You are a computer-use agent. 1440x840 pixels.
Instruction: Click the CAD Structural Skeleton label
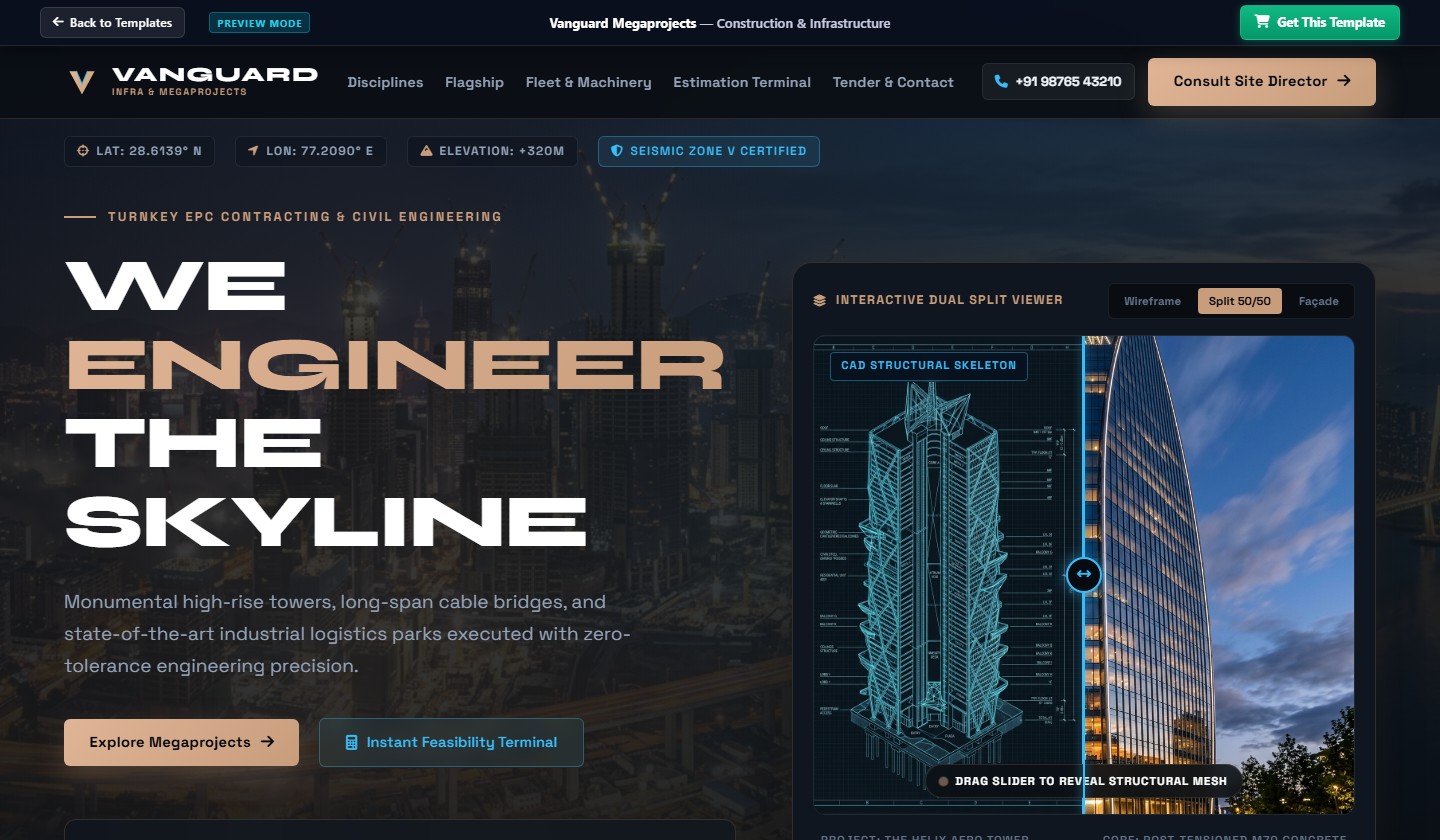[x=928, y=365]
